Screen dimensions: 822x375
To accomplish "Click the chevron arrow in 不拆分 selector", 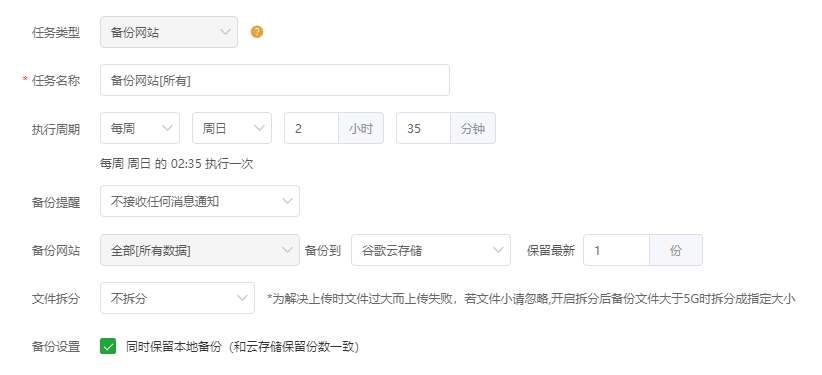I will [242, 298].
